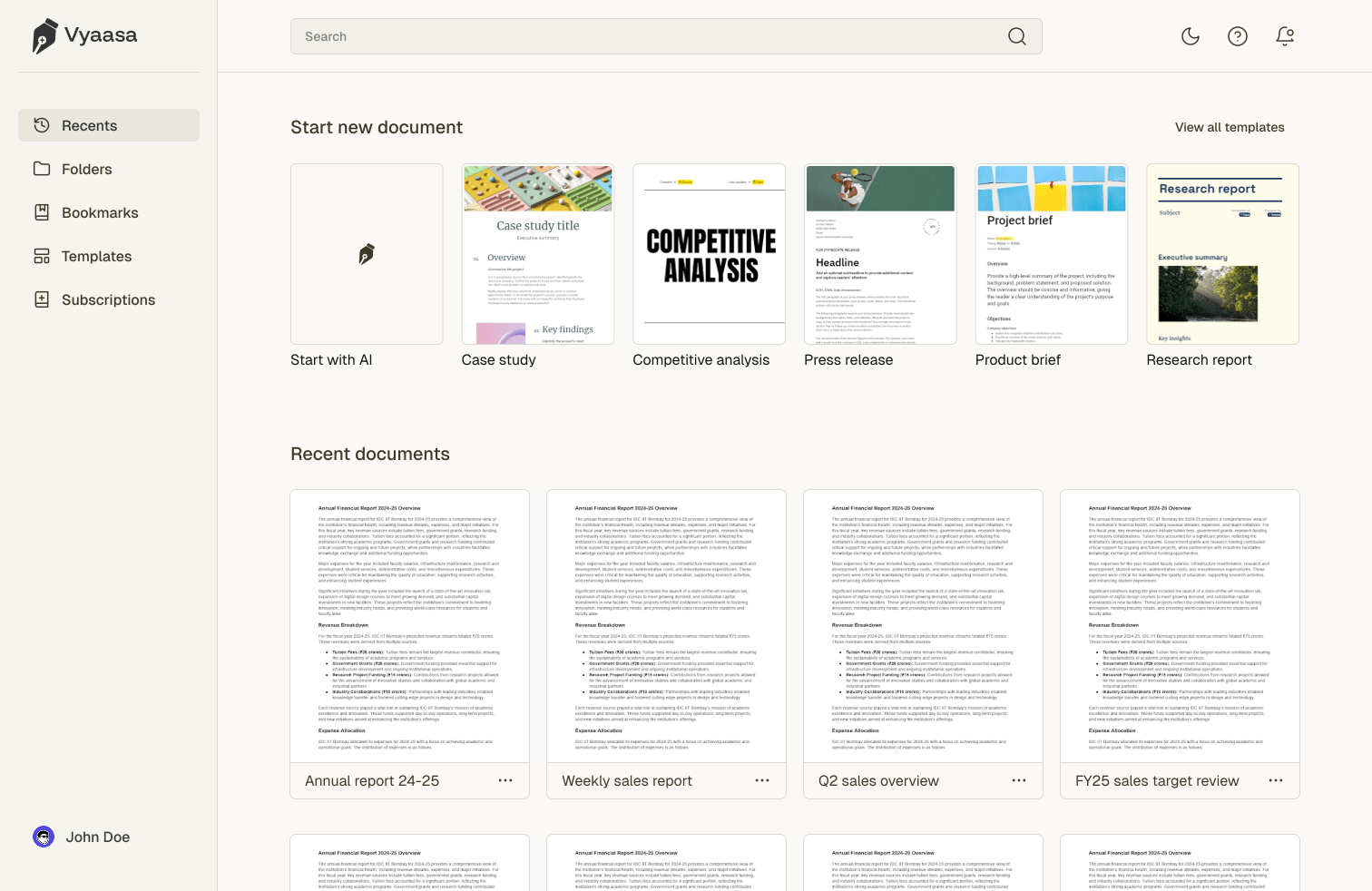Open more options for Weekly sales report

point(762,780)
